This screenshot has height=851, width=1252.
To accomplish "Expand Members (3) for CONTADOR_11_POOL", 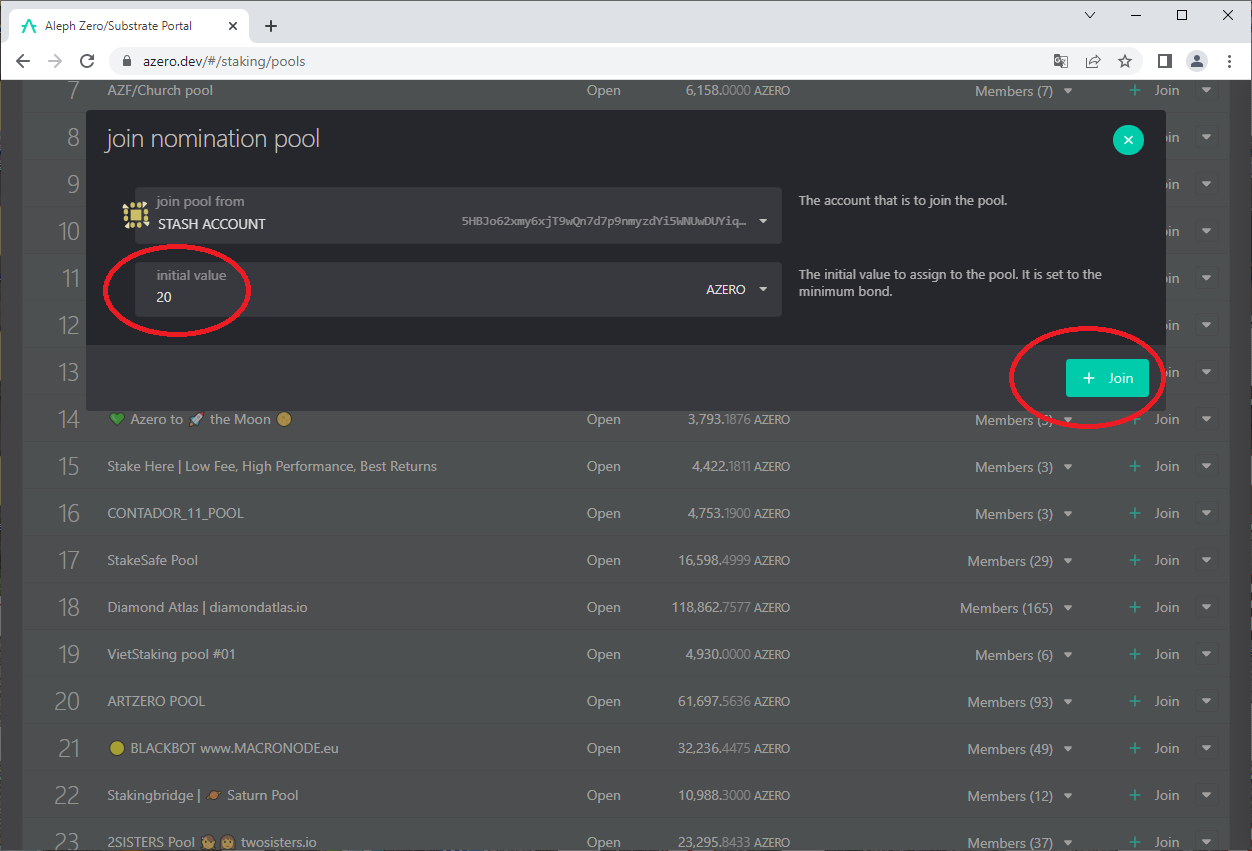I will (x=1024, y=514).
